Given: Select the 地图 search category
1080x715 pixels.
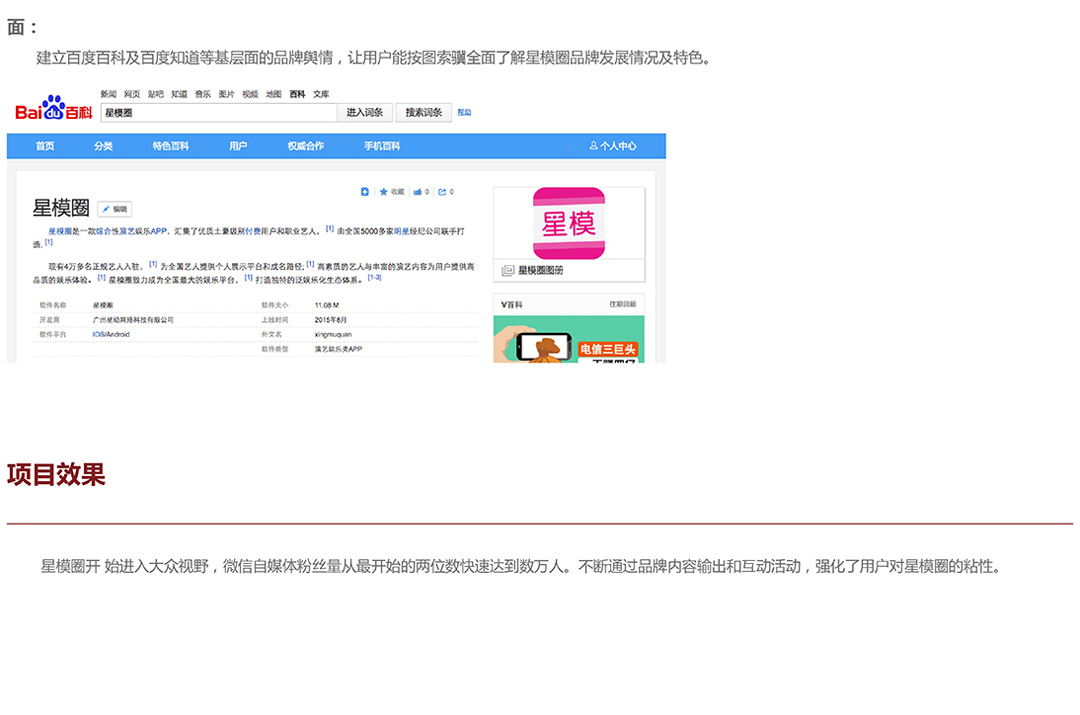Looking at the screenshot, I should [x=273, y=94].
